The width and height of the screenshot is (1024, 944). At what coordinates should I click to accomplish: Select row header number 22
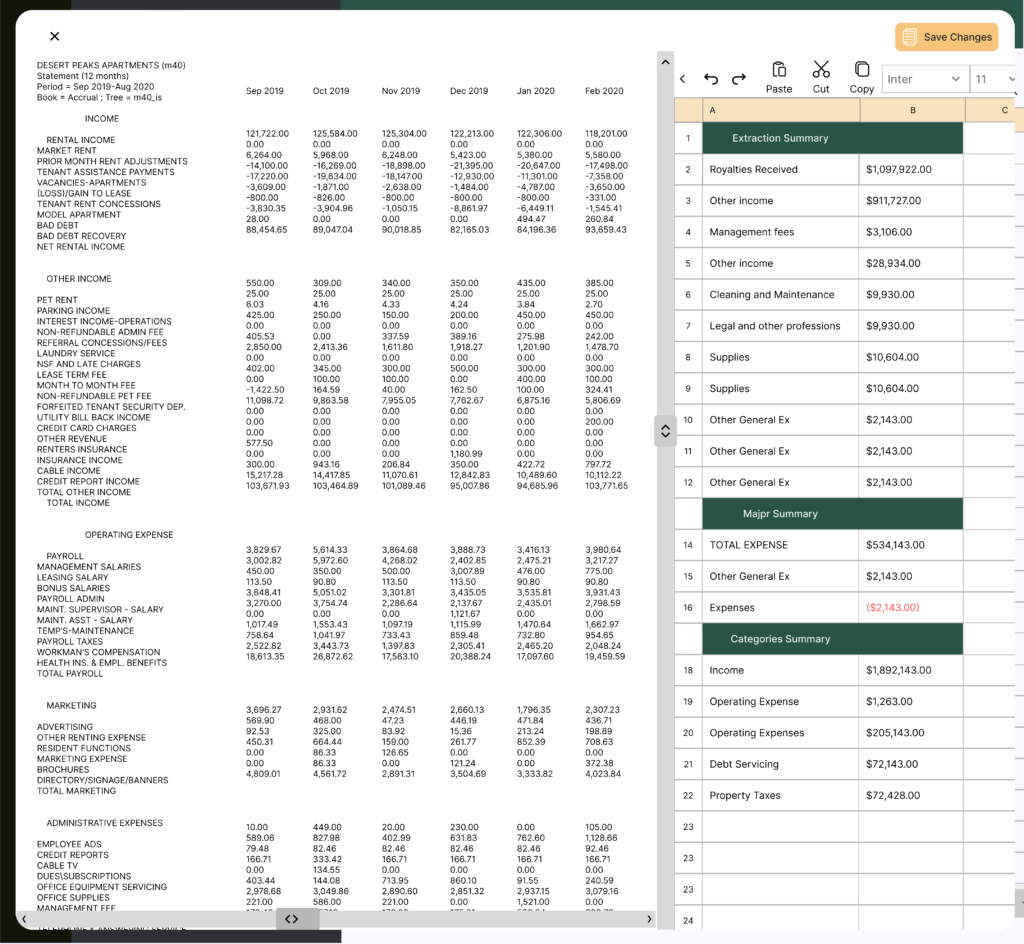pyautogui.click(x=688, y=796)
